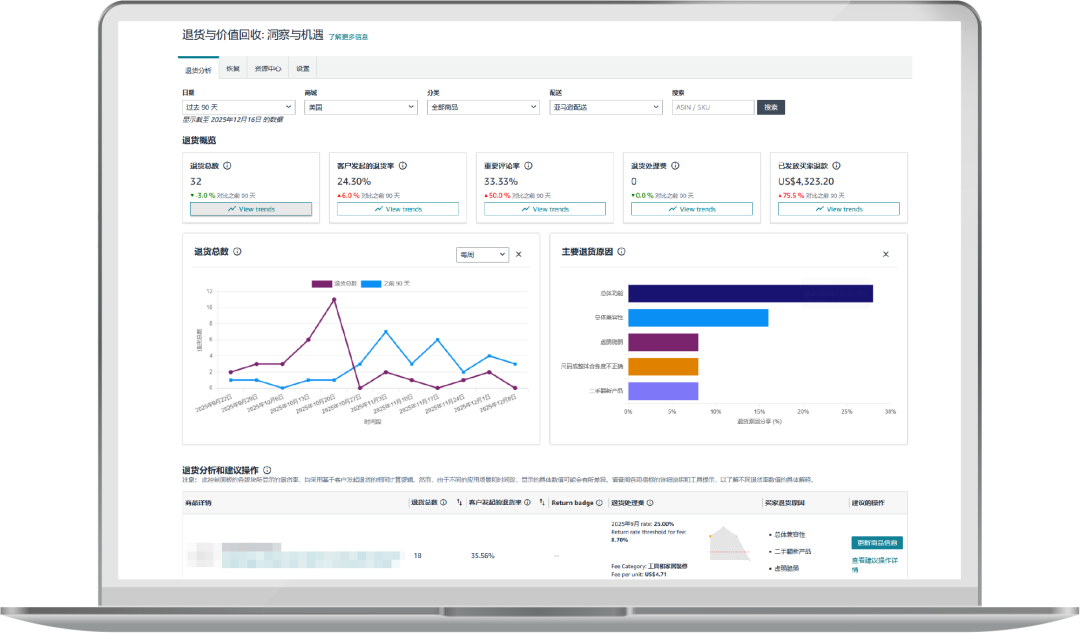Expand the 商城 dropdown set to 美国

[x=360, y=107]
